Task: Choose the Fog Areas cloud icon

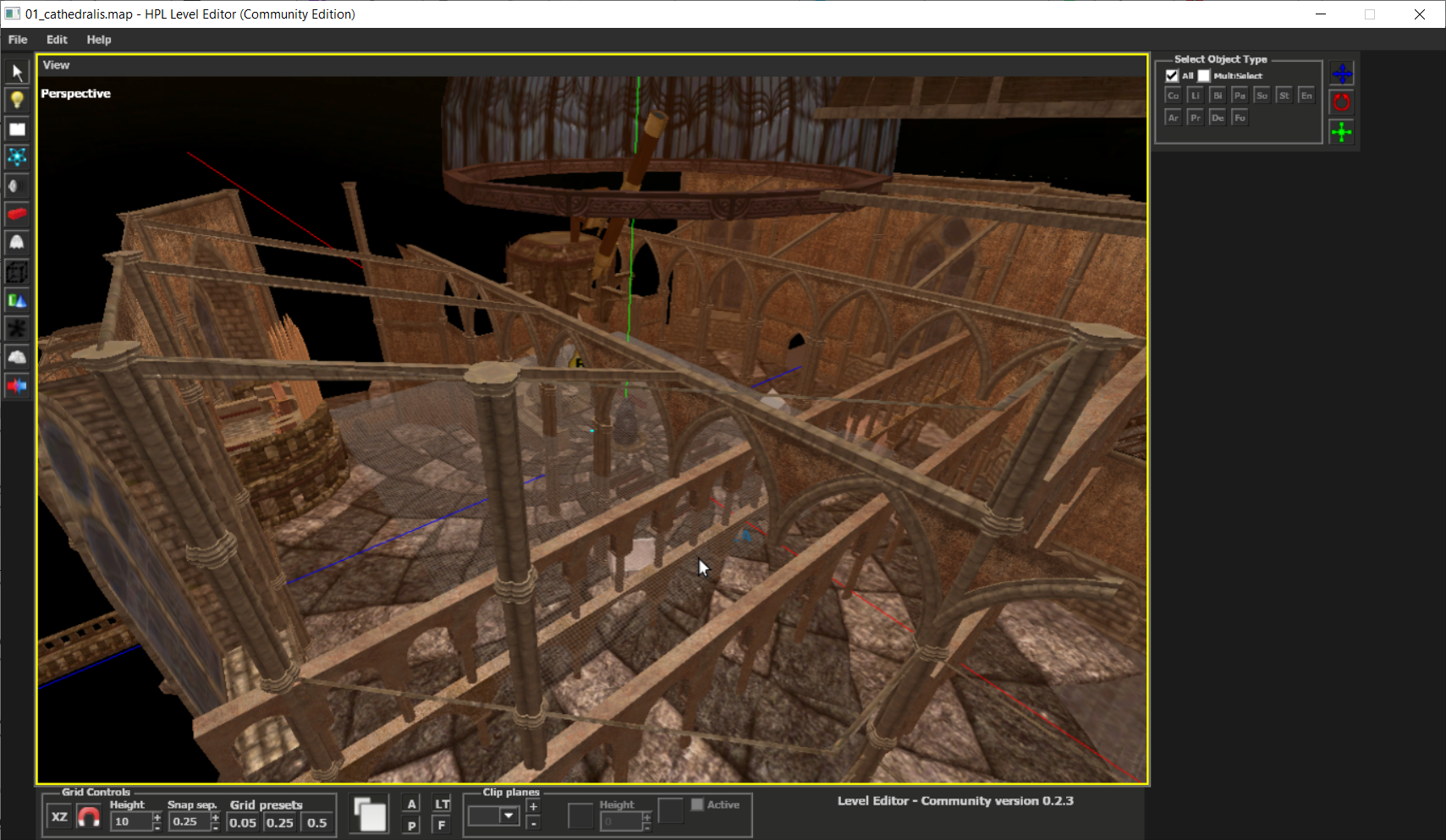Action: pos(17,357)
